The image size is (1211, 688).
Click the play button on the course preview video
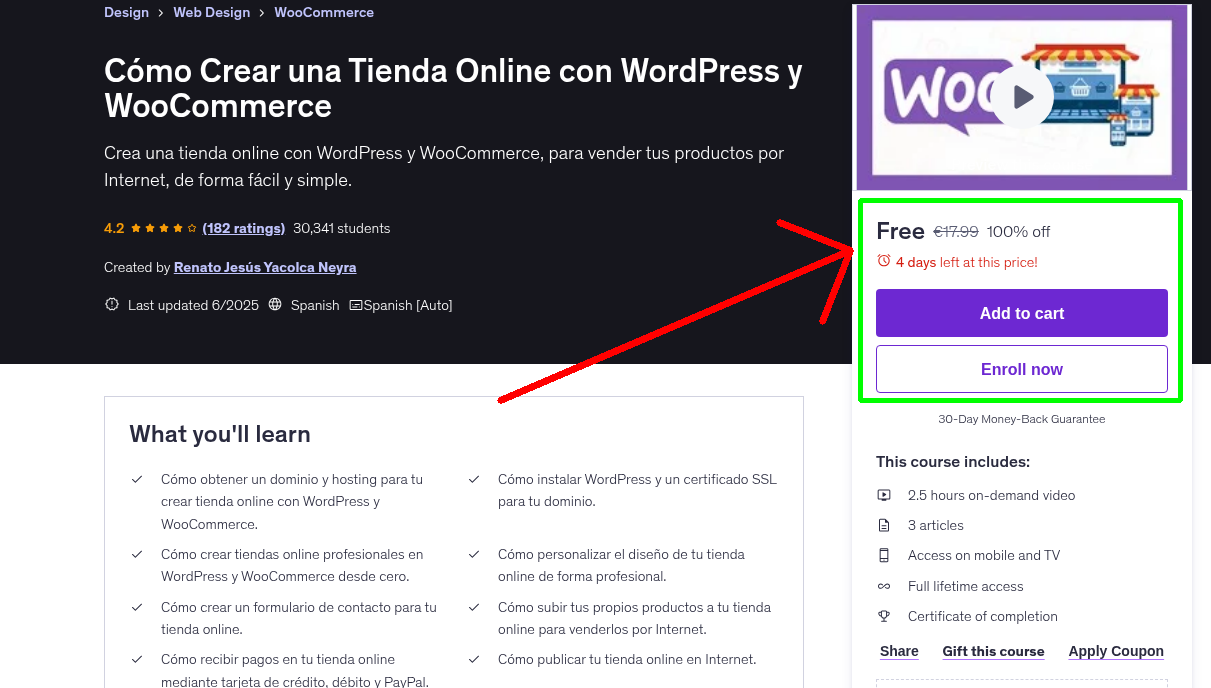pyautogui.click(x=1021, y=96)
